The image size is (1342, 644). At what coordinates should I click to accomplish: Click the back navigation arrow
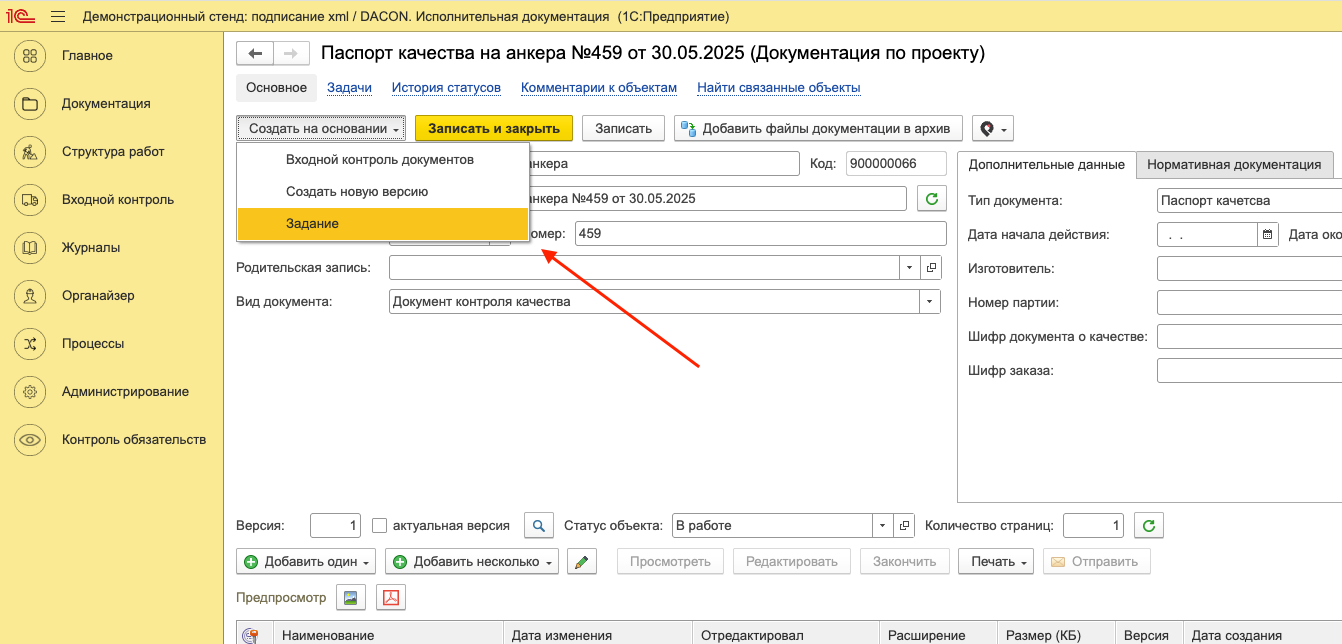click(255, 54)
